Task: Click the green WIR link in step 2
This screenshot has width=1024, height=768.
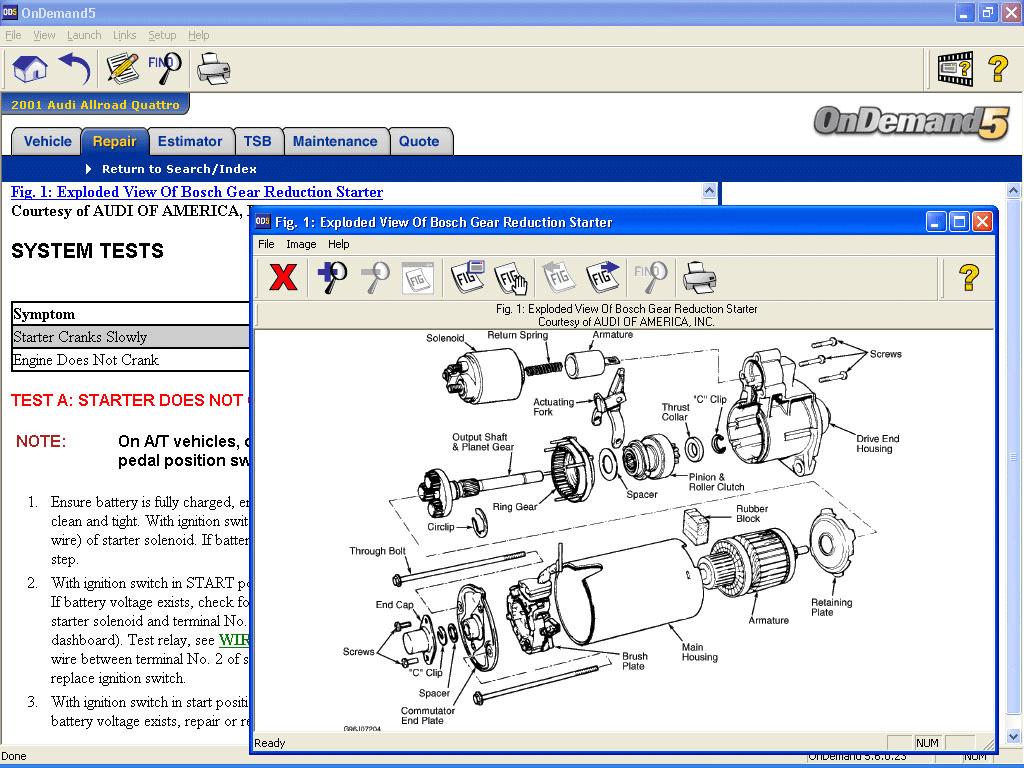Action: pos(234,640)
